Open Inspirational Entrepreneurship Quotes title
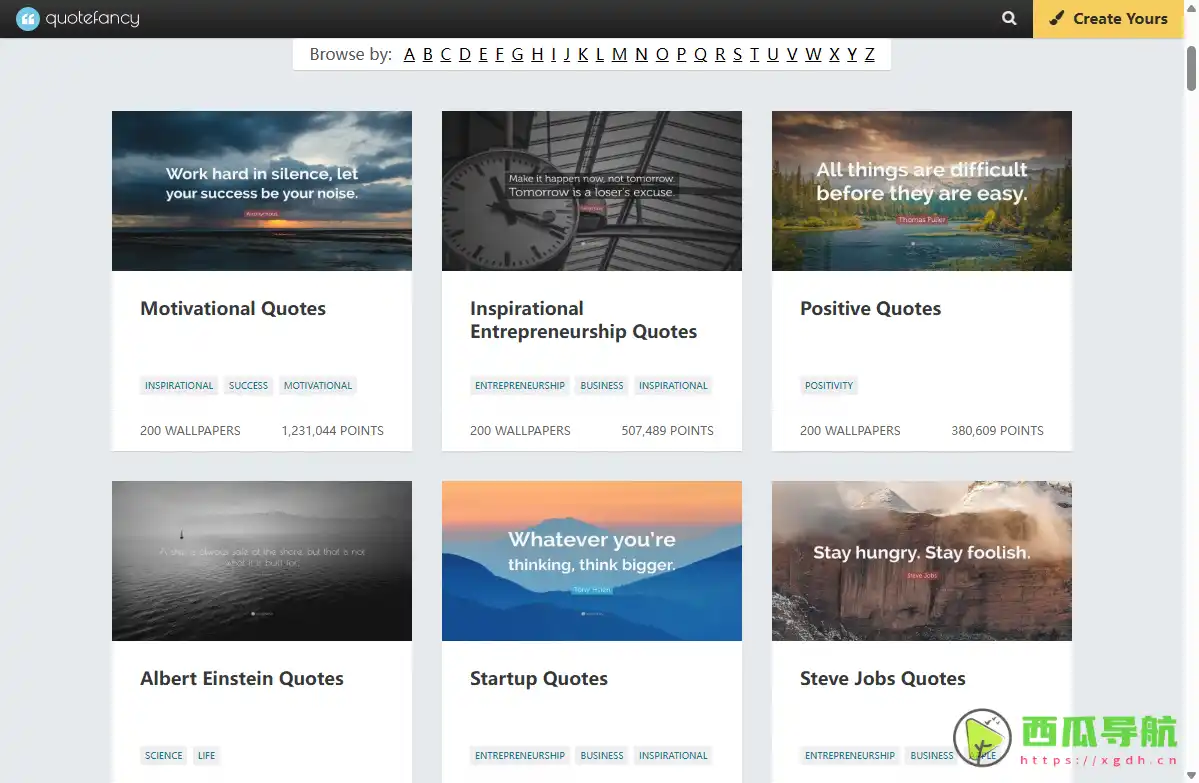The width and height of the screenshot is (1199, 783). pos(583,320)
